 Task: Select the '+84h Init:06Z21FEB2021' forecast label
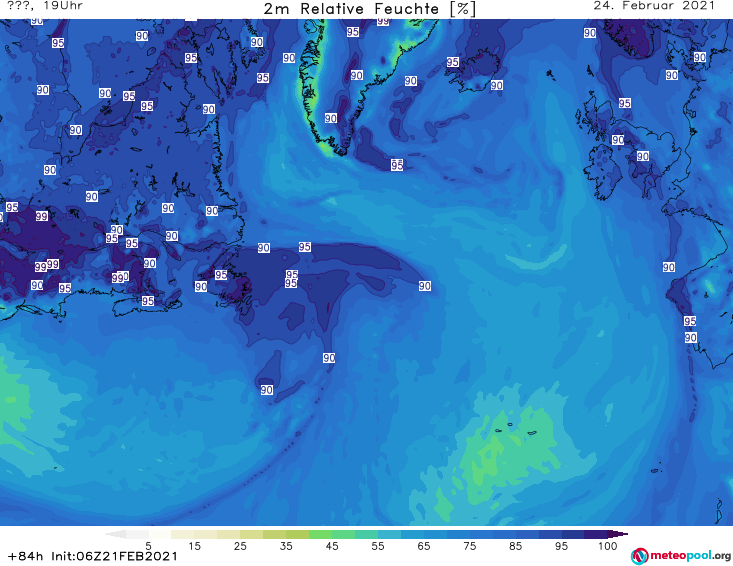coord(93,556)
